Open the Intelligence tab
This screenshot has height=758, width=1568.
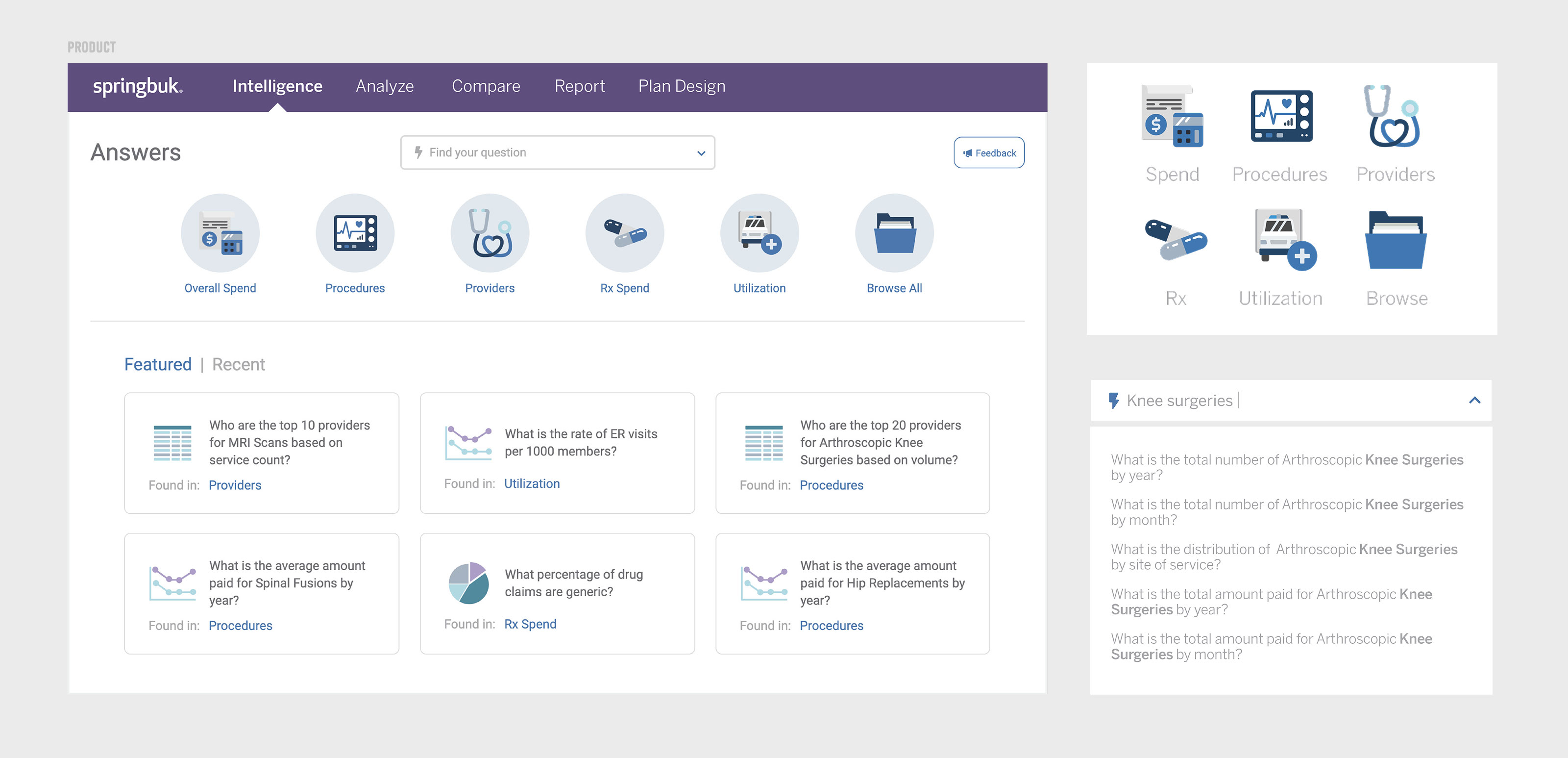[277, 86]
